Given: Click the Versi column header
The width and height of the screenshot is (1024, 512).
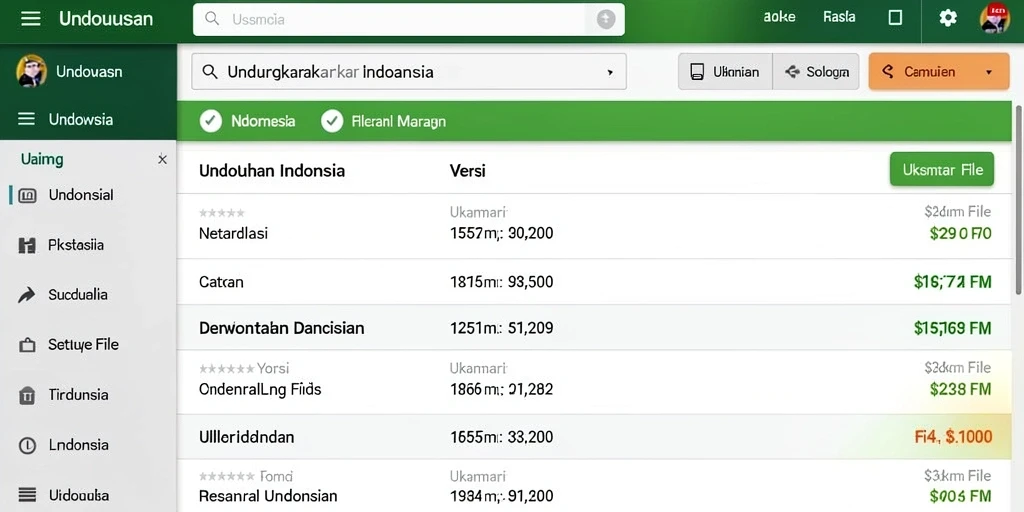Looking at the screenshot, I should [x=468, y=171].
